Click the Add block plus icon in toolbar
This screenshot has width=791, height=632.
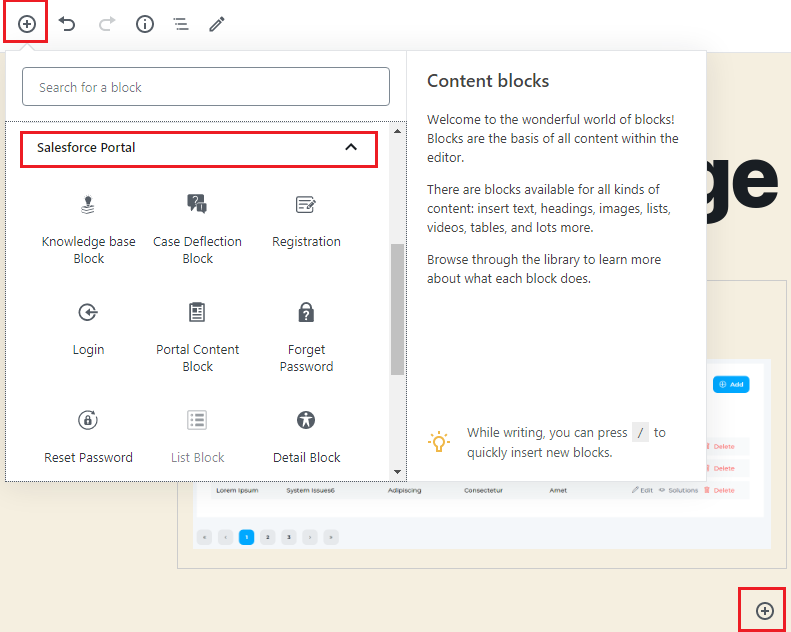click(x=27, y=24)
